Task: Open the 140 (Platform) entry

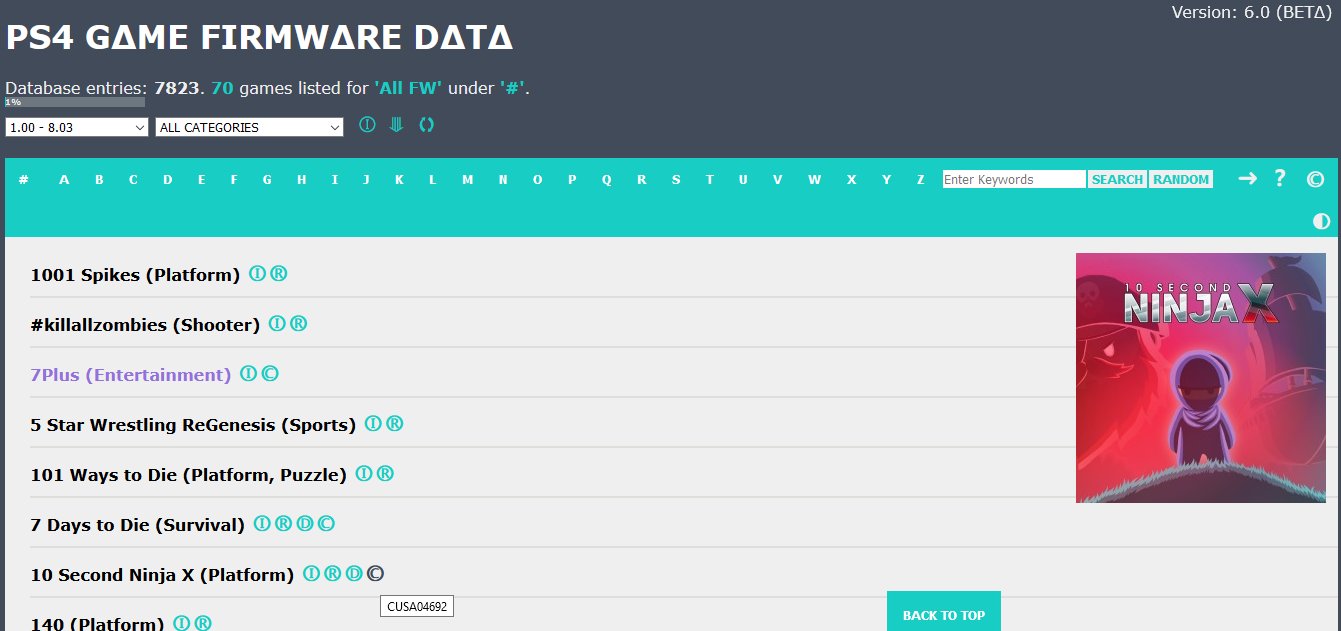Action: coord(97,623)
